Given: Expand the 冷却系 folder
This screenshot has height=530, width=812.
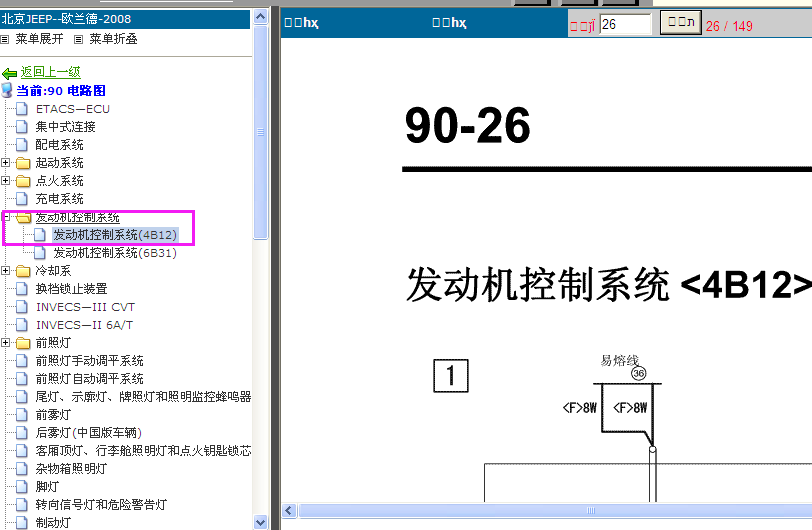Looking at the screenshot, I should point(5,270).
